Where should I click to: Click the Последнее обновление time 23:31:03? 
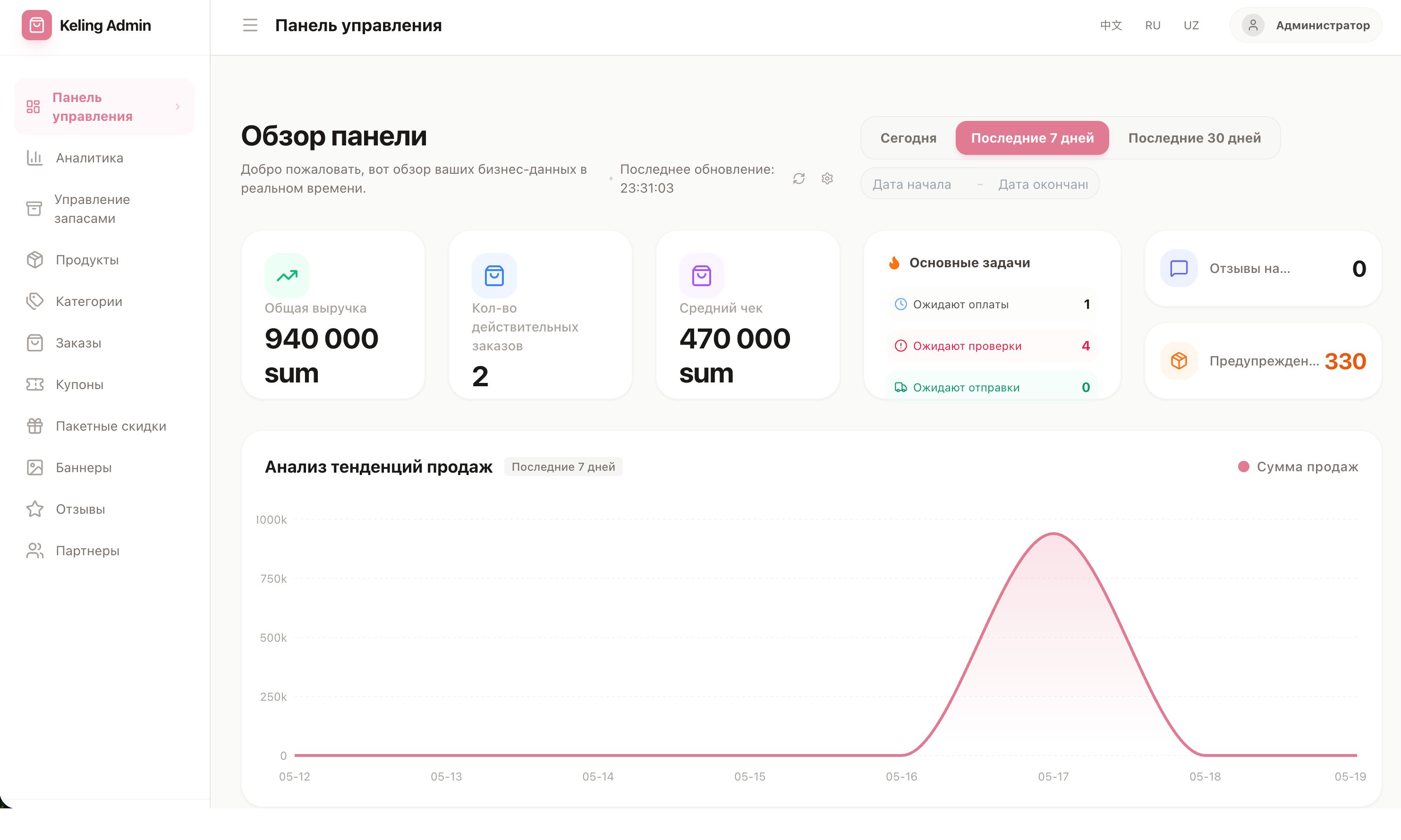click(x=646, y=188)
